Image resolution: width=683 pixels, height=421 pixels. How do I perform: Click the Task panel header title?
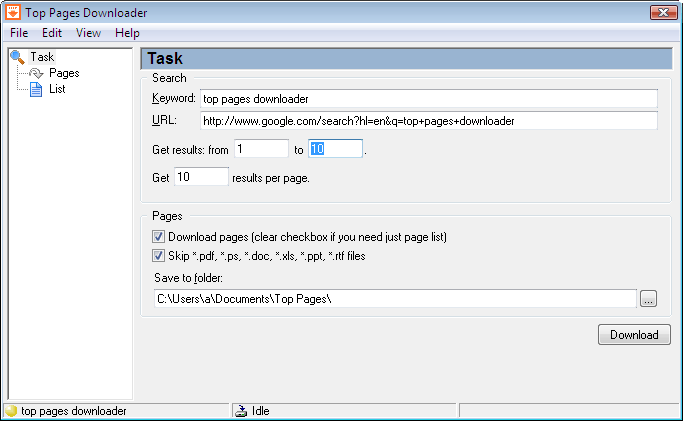pyautogui.click(x=165, y=58)
